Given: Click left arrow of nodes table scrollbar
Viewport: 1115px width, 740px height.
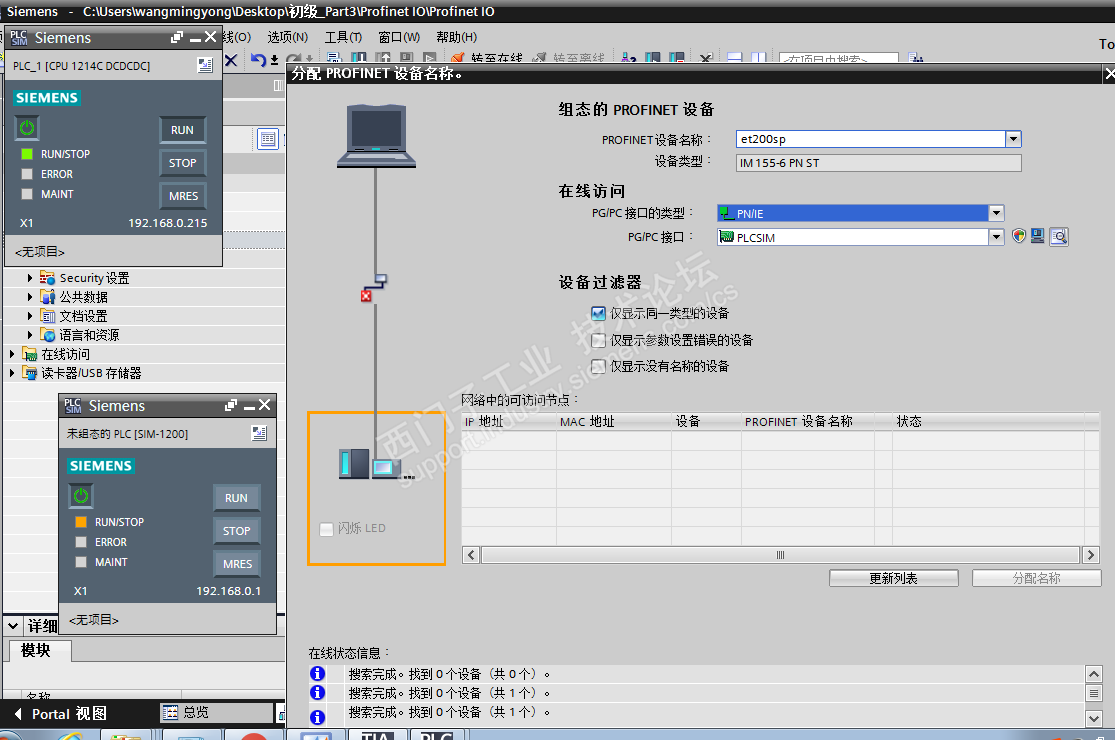Looking at the screenshot, I should click(471, 554).
